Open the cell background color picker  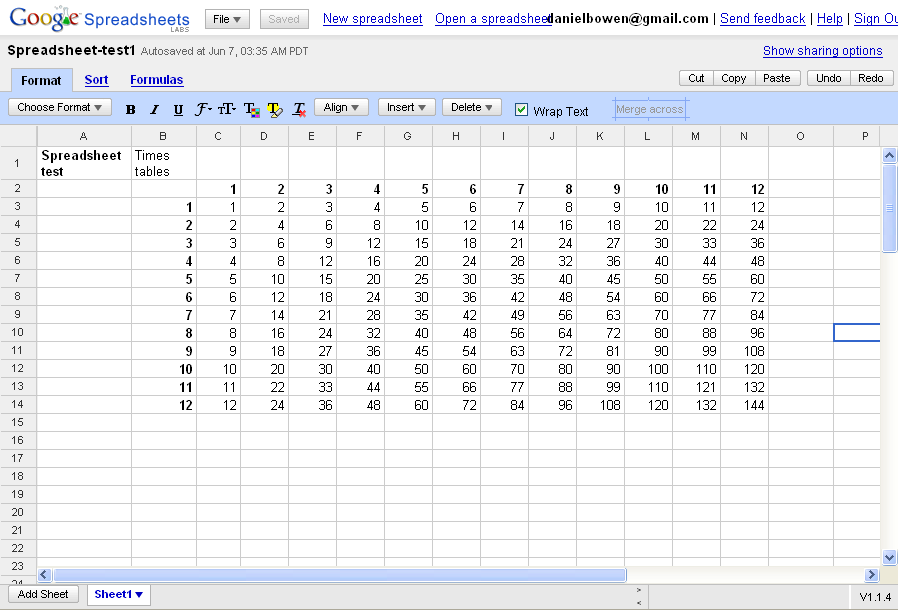[x=275, y=110]
